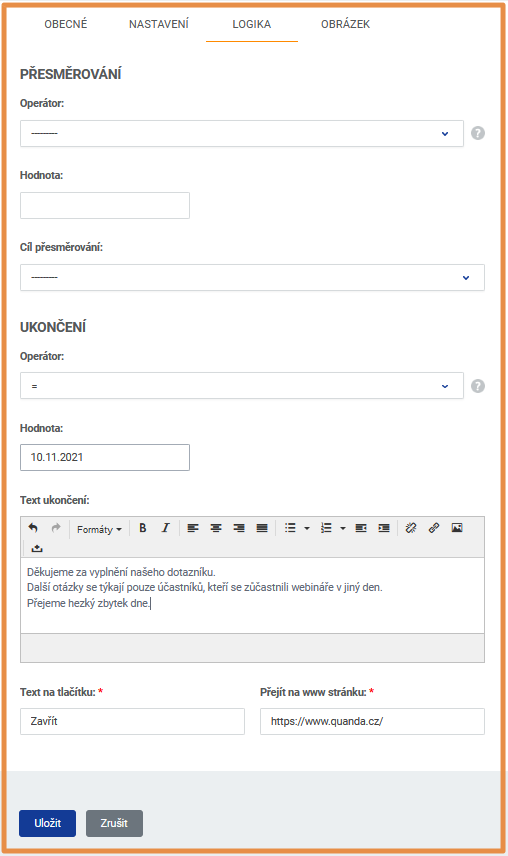Screen dimensions: 508x856
Task: Toggle bold formatting in editor toolbar
Action: [x=143, y=528]
